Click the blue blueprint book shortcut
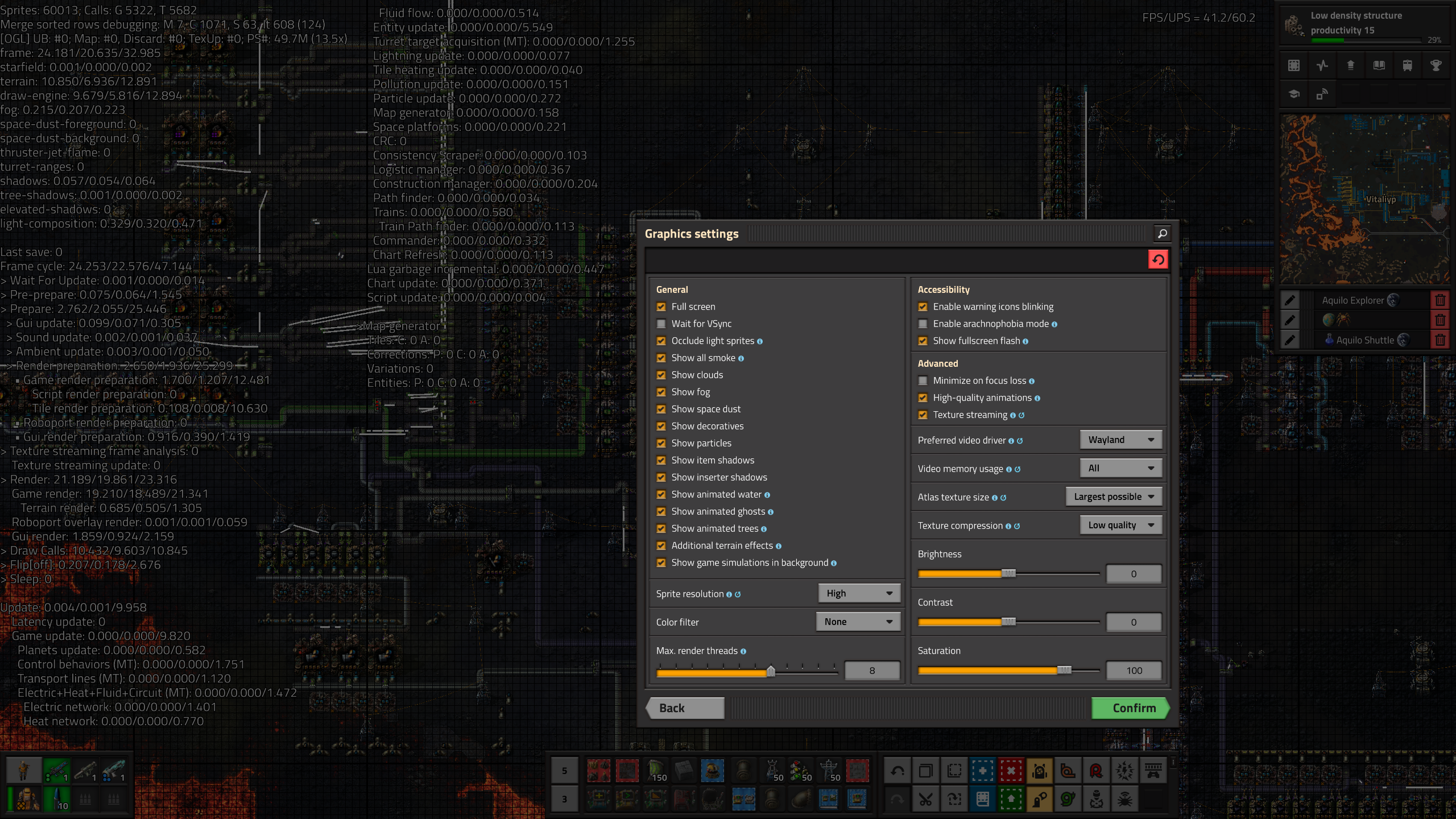1456x819 pixels. coord(983,799)
